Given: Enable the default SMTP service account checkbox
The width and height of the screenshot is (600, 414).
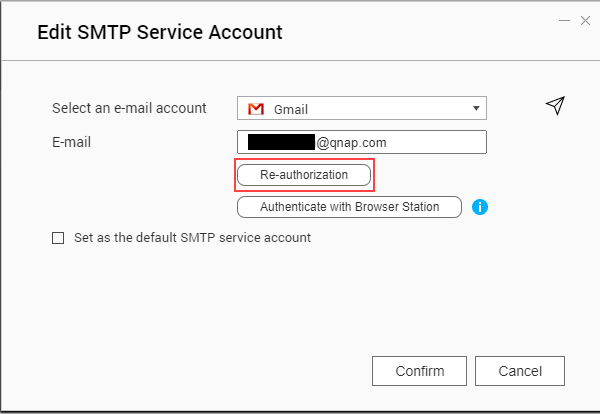Looking at the screenshot, I should [58, 238].
